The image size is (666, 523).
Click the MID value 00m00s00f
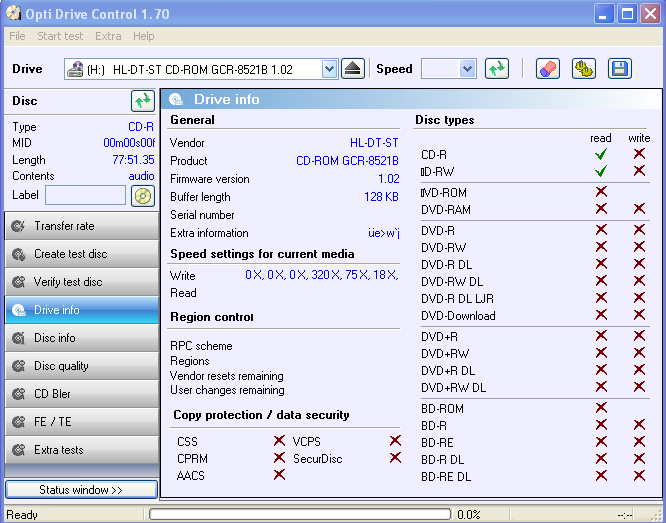click(x=129, y=143)
